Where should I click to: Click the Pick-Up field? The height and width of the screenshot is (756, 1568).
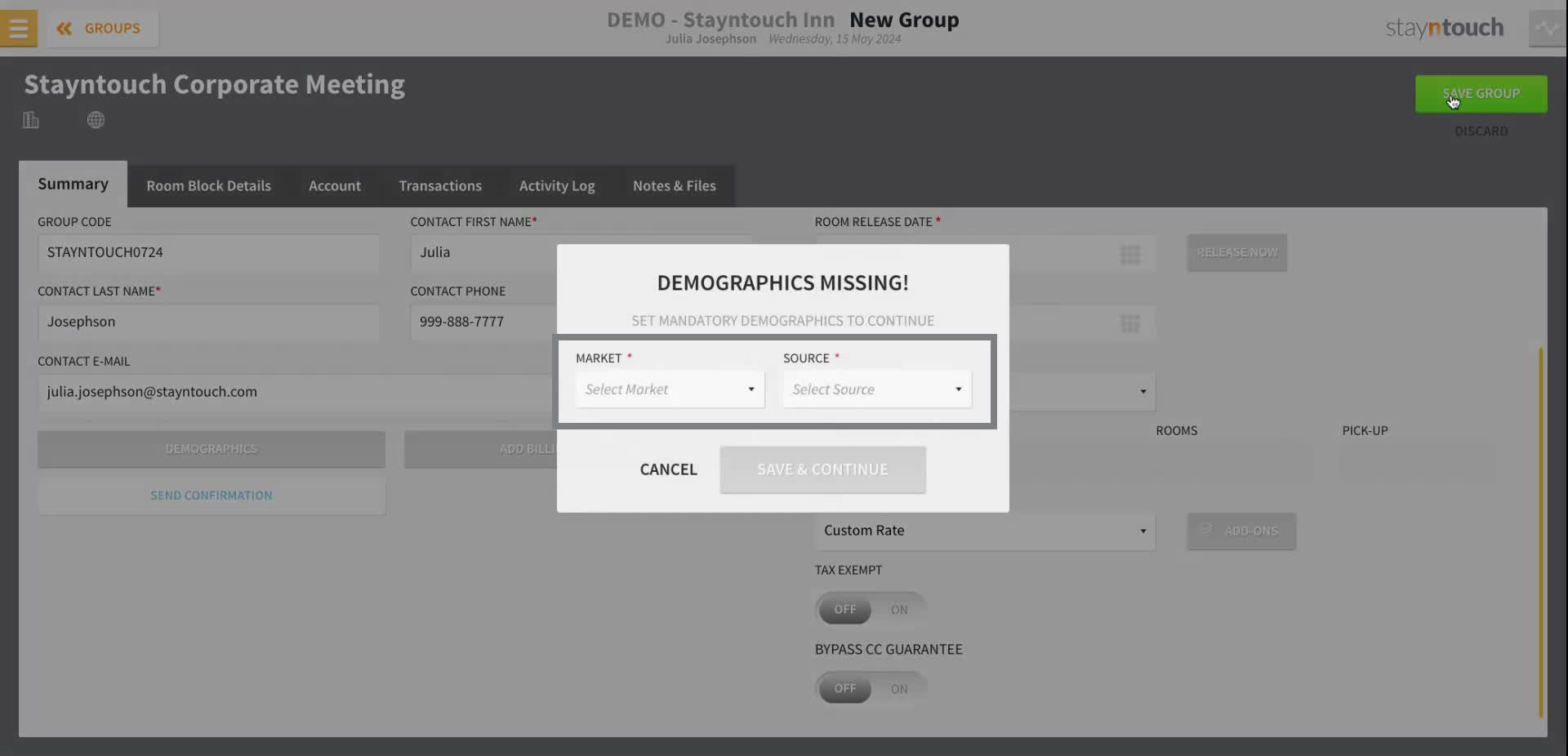(x=1419, y=461)
